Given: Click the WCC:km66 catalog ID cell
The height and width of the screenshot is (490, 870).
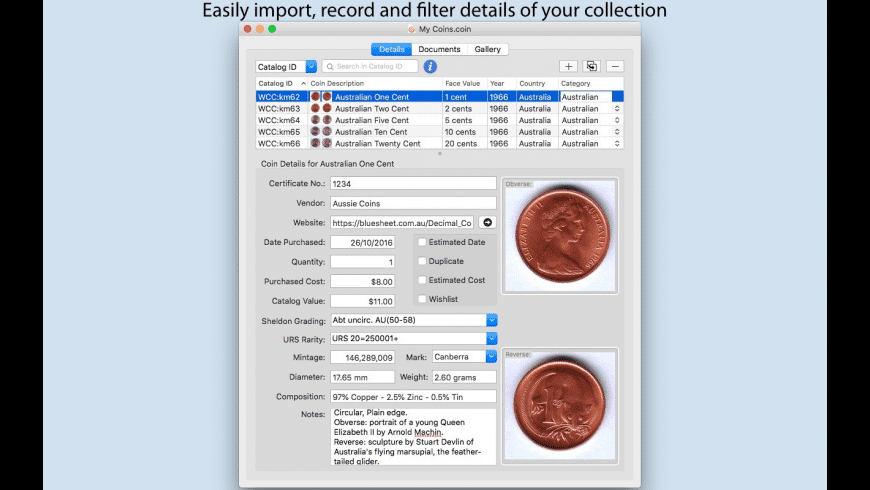Looking at the screenshot, I should [279, 143].
